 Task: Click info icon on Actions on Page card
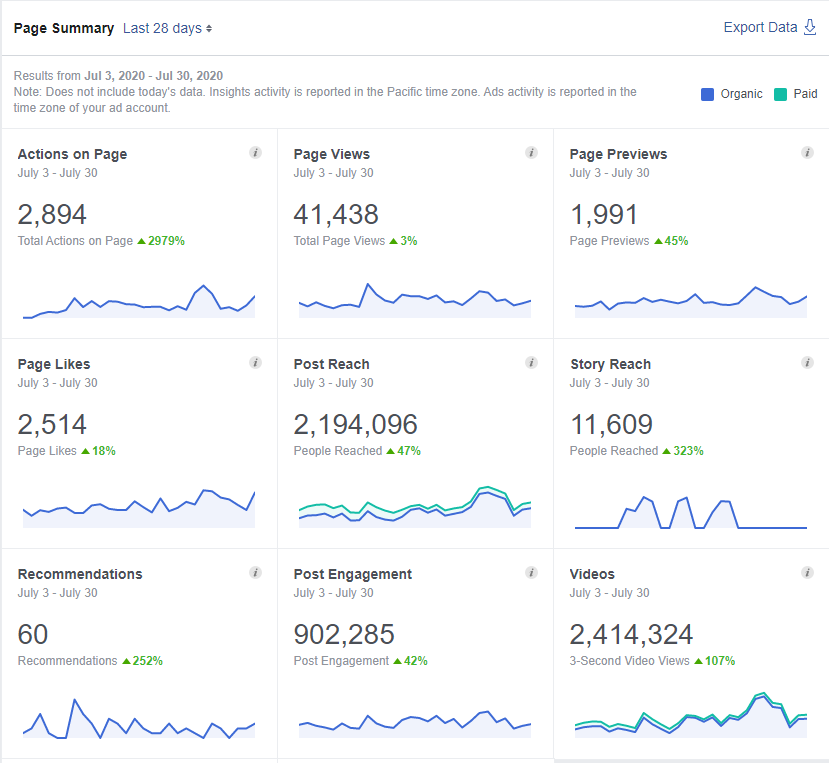tap(255, 153)
